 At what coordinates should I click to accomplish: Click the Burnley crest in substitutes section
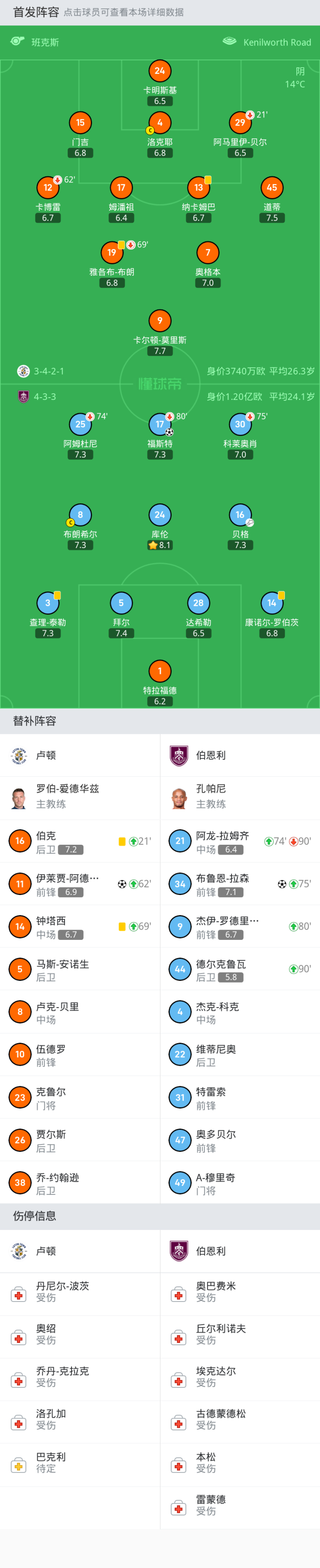(x=179, y=755)
